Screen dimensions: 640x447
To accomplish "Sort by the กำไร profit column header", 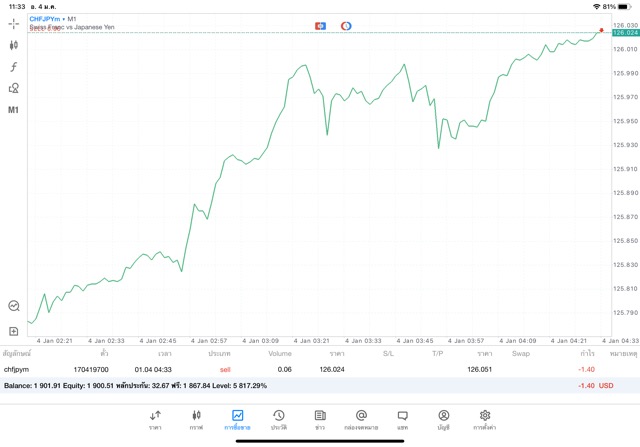I will [588, 354].
